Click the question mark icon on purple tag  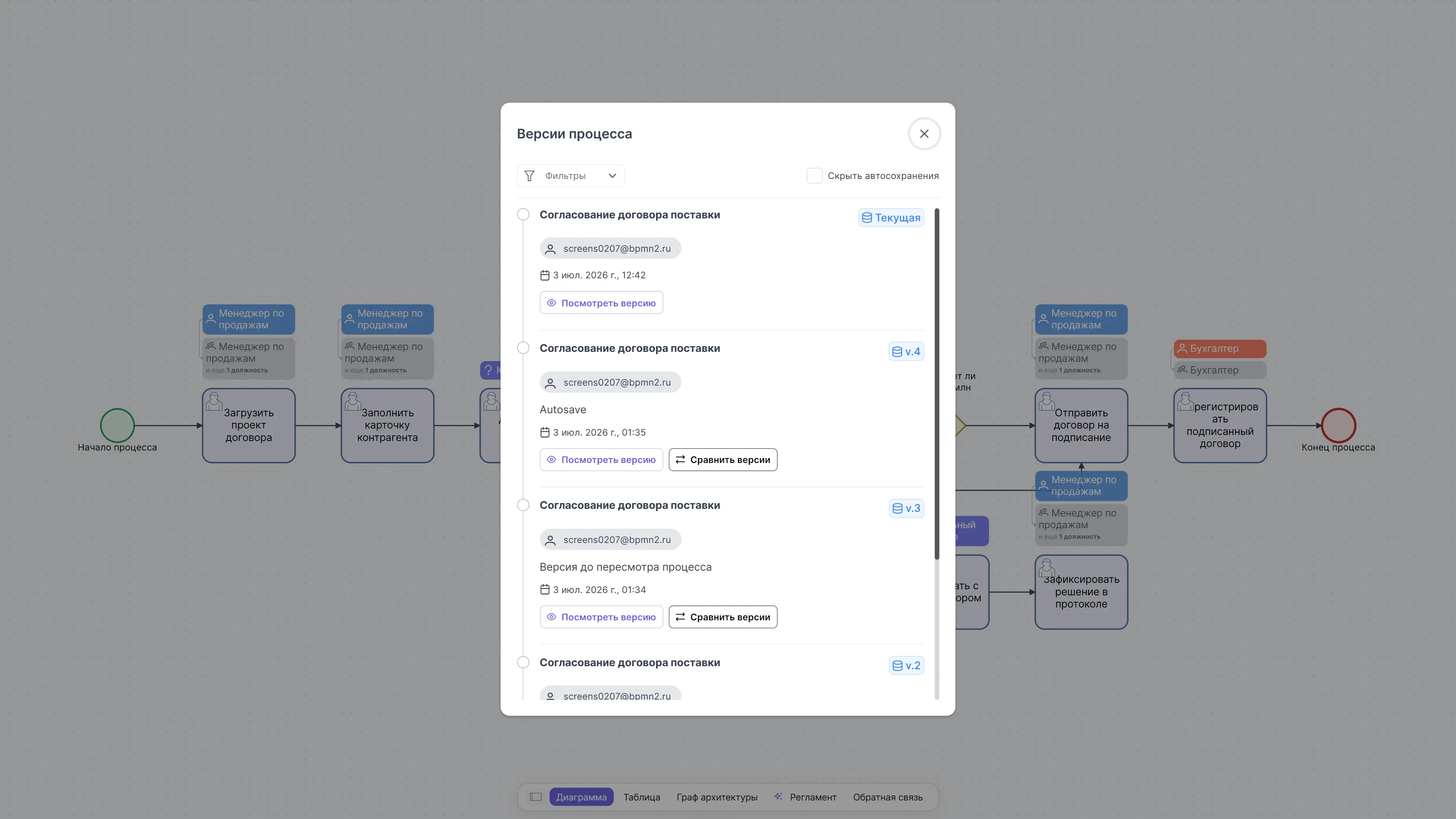pyautogui.click(x=489, y=370)
